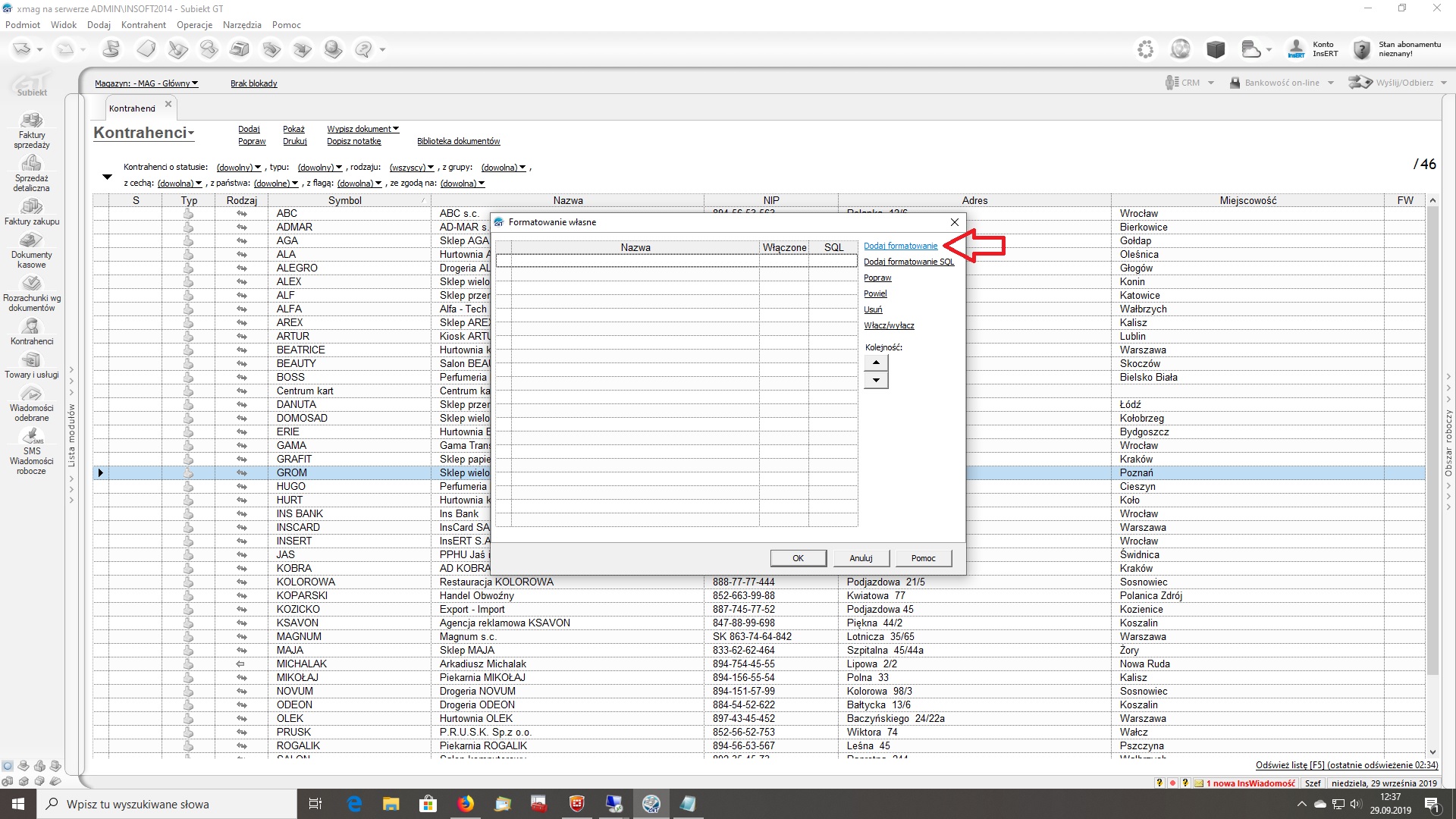Expand the z państwa (dowolne) dropdown
Image resolution: width=1456 pixels, height=819 pixels.
(x=276, y=184)
